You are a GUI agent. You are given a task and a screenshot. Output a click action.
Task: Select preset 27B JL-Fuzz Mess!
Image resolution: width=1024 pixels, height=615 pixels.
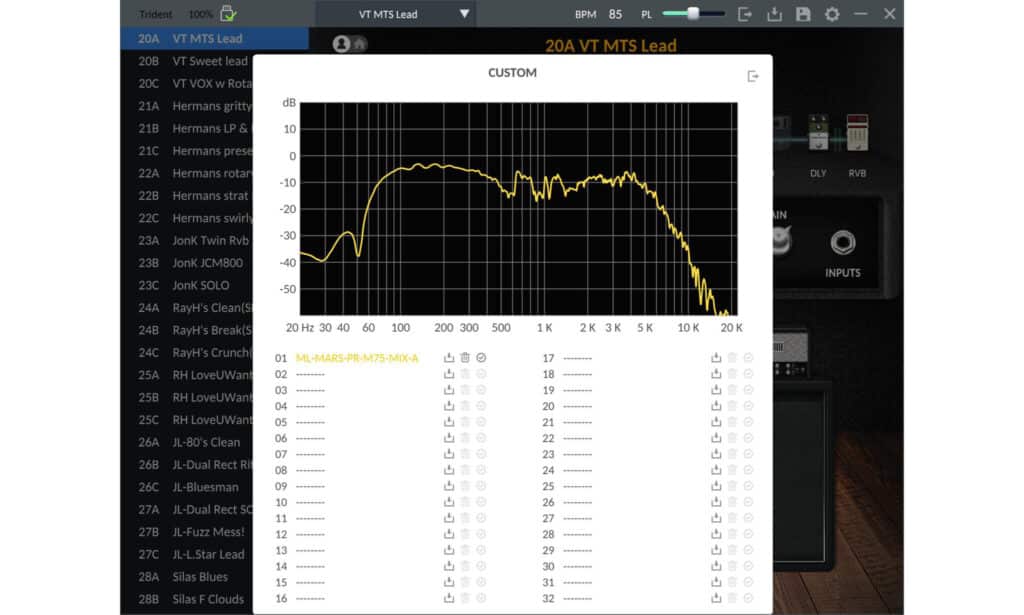tap(191, 532)
